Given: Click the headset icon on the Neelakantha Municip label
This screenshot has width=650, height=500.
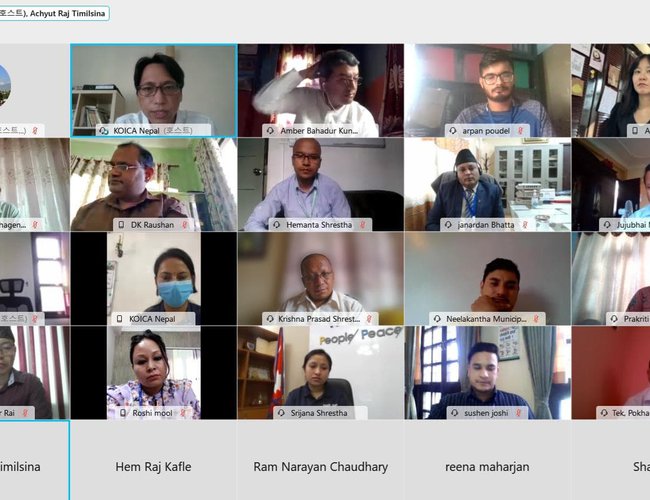Looking at the screenshot, I should click(x=437, y=319).
